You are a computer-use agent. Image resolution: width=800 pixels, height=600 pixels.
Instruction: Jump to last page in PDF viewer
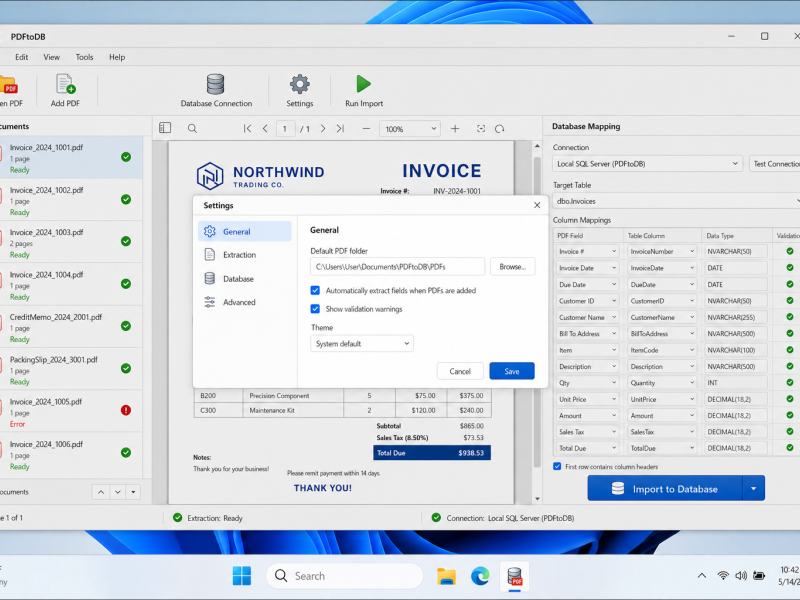340,129
